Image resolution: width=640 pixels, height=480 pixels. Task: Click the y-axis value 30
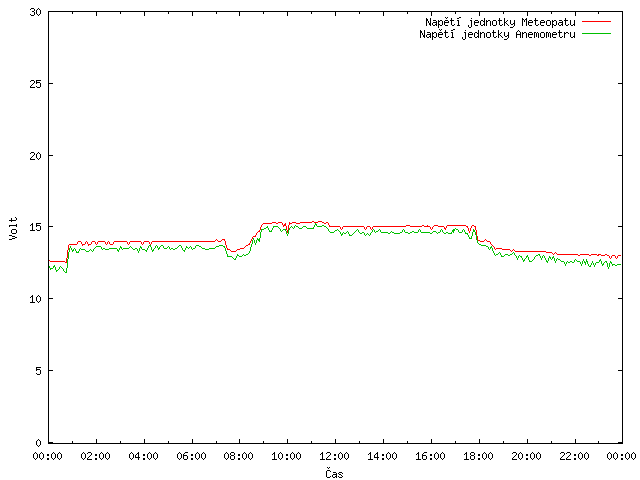pos(36,12)
